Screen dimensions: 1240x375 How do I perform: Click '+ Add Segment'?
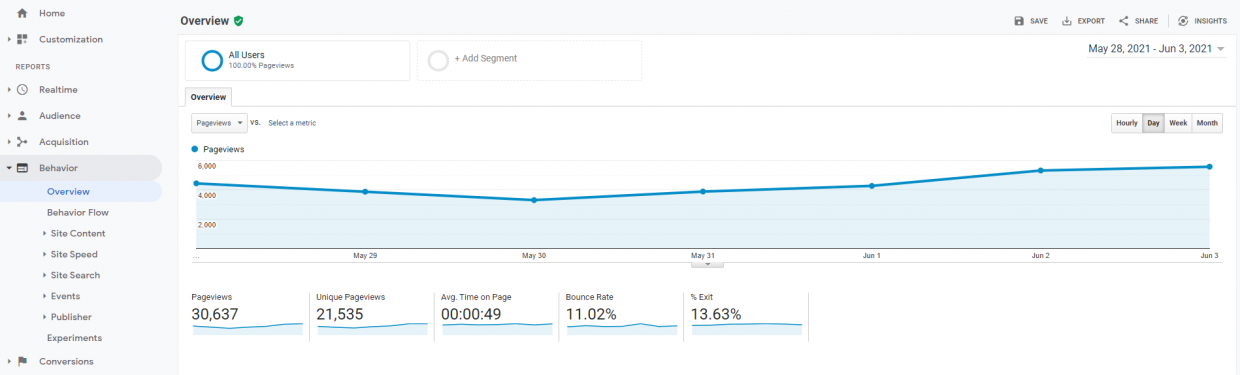coord(486,58)
